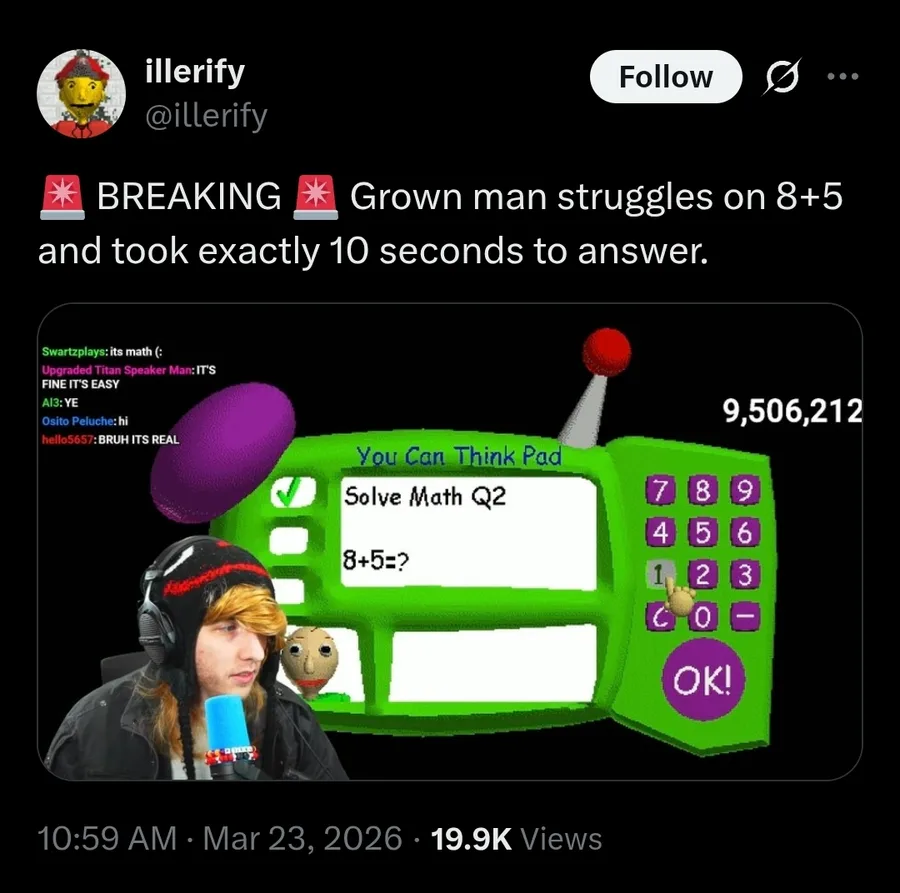Click the empty second question checkbox
900x893 pixels.
[x=289, y=541]
